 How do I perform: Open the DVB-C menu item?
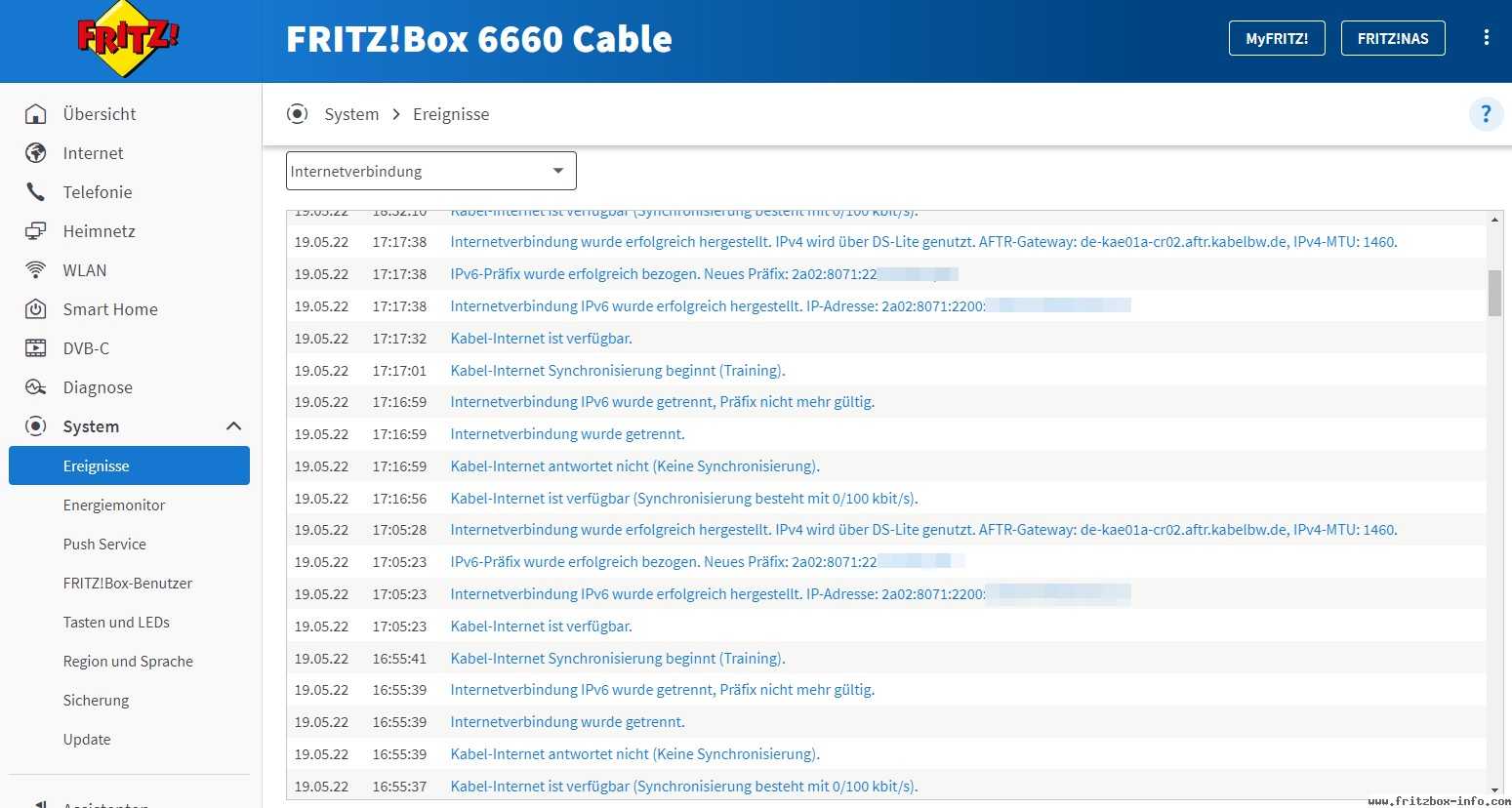pyautogui.click(x=86, y=348)
